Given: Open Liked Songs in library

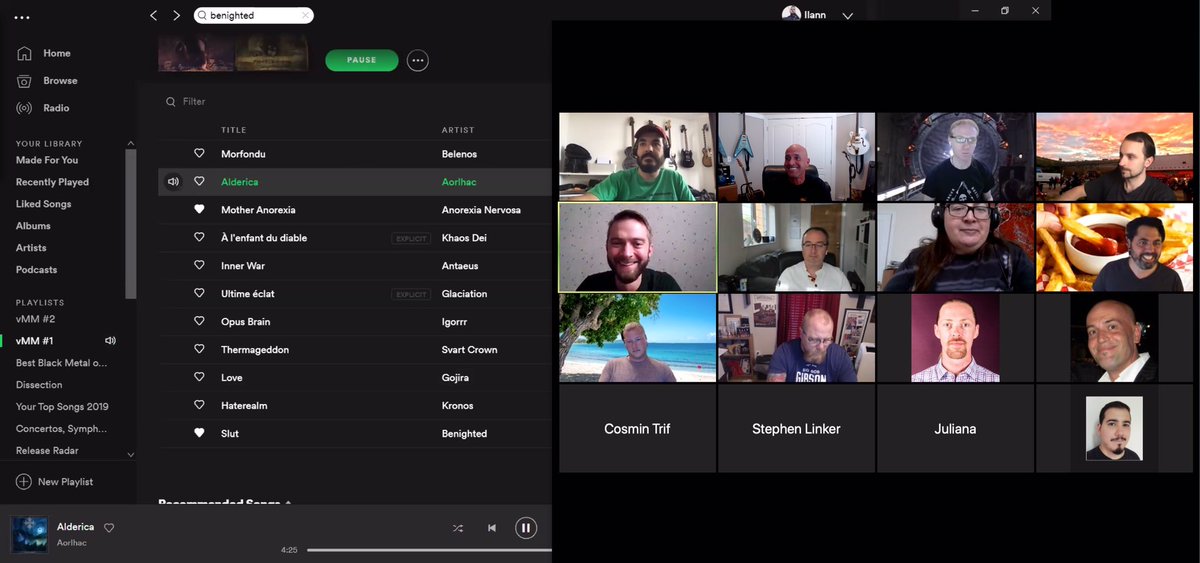Looking at the screenshot, I should 43,204.
